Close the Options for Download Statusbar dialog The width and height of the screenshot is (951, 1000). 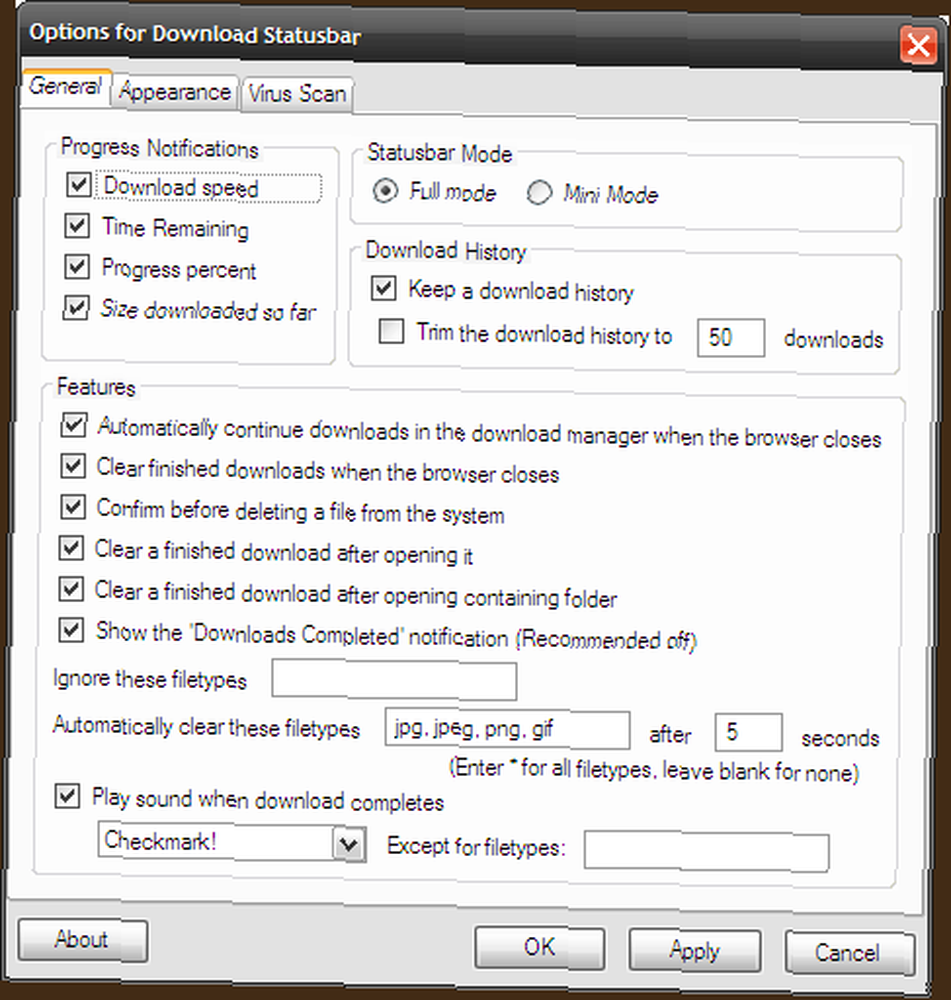pos(918,45)
